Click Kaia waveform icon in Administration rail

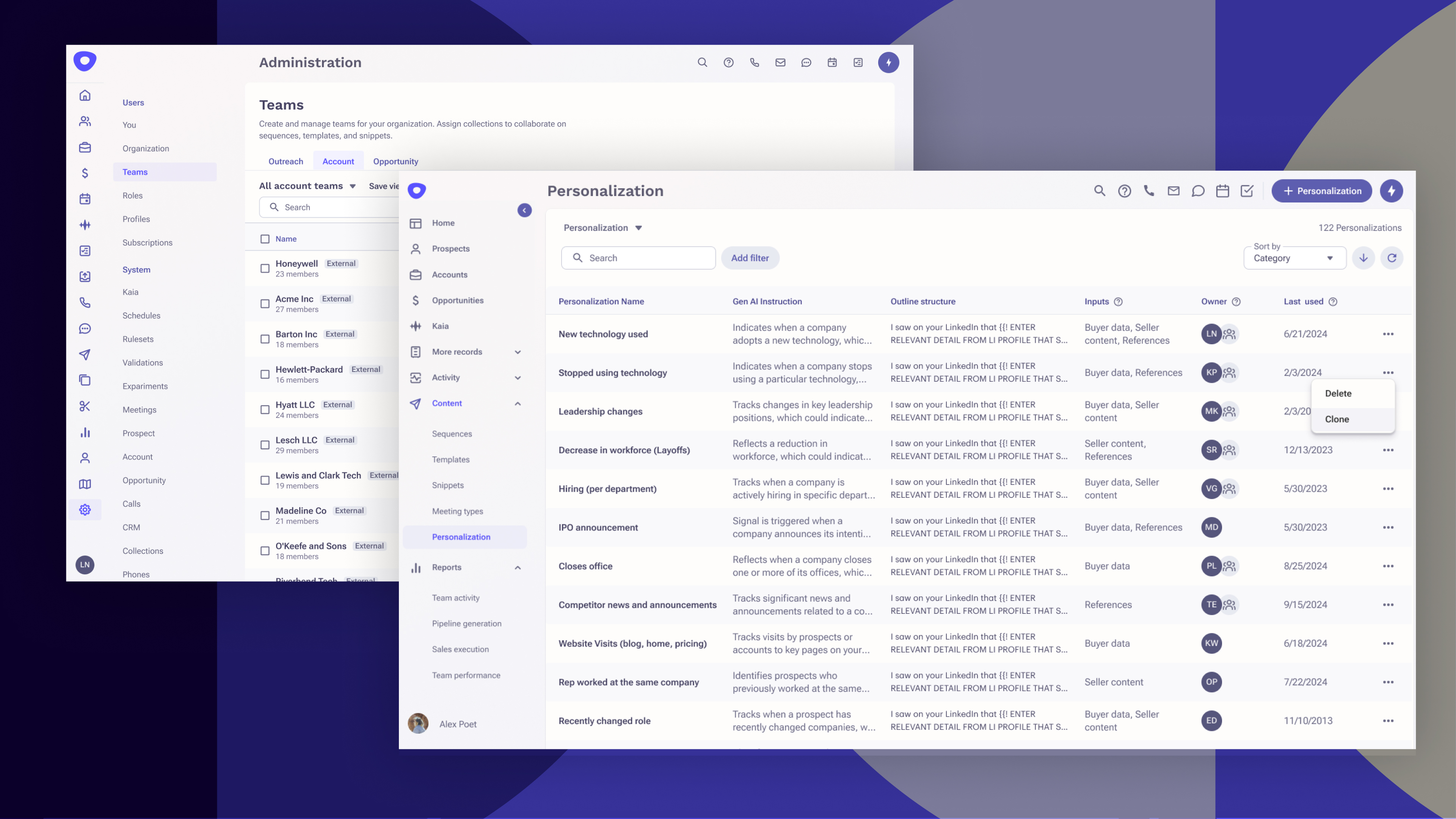point(85,225)
